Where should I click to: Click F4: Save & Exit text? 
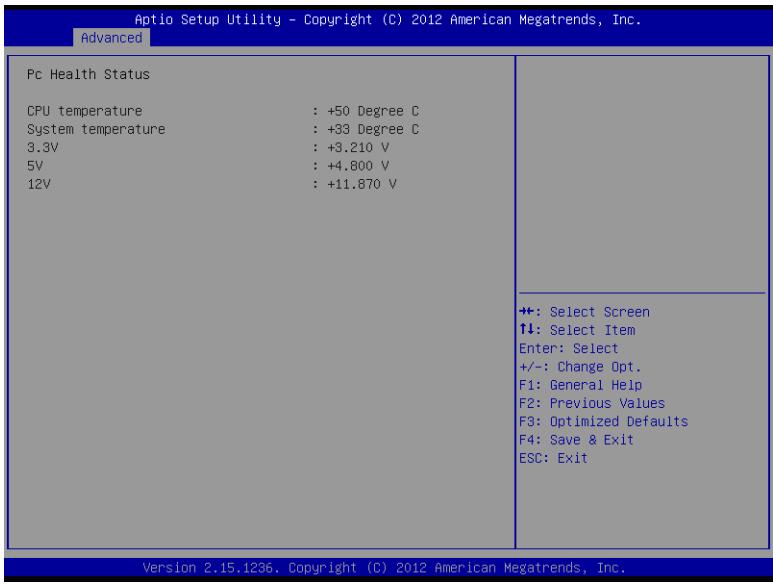(576, 440)
